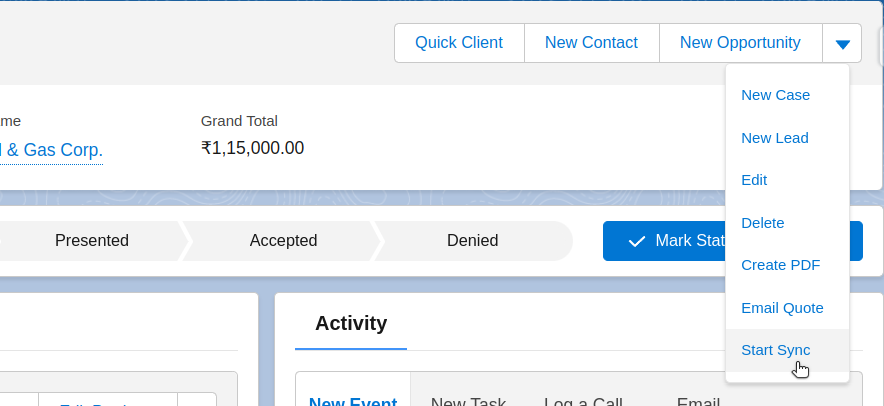Click the Quick Client button
The height and width of the screenshot is (406, 884).
459,43
